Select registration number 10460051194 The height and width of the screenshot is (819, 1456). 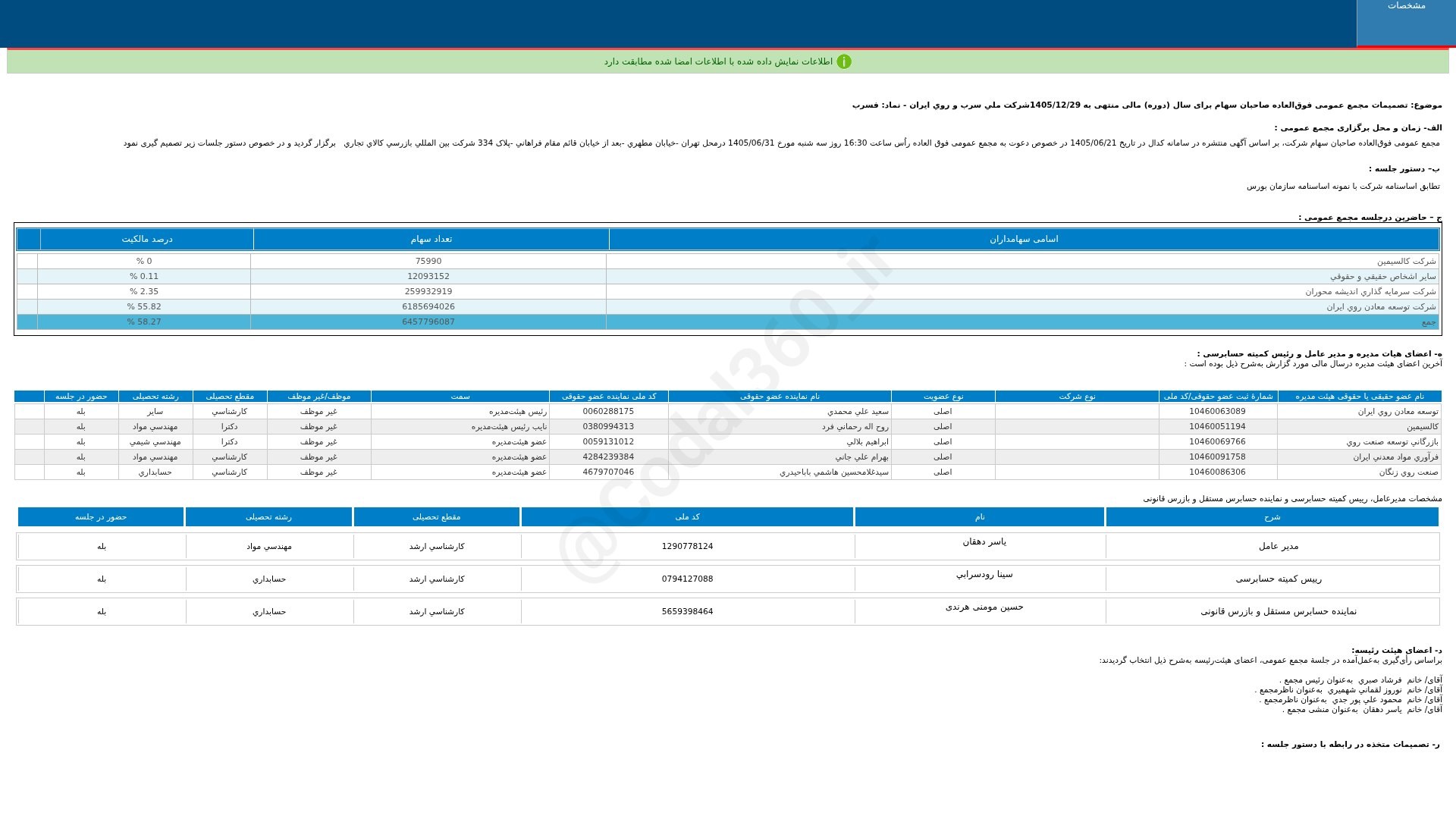point(1217,427)
